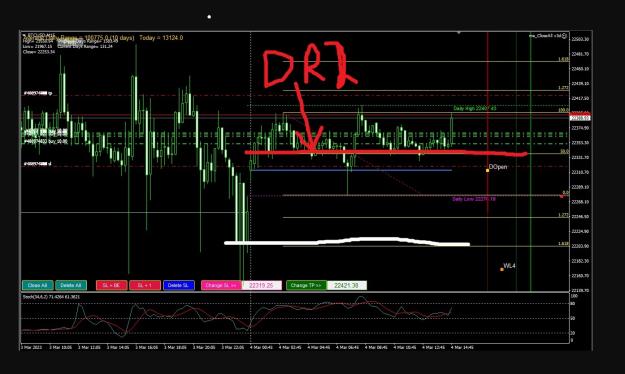Click the stop loss field showing 22319.26
Image resolution: width=625 pixels, height=374 pixels.
pyautogui.click(x=261, y=285)
